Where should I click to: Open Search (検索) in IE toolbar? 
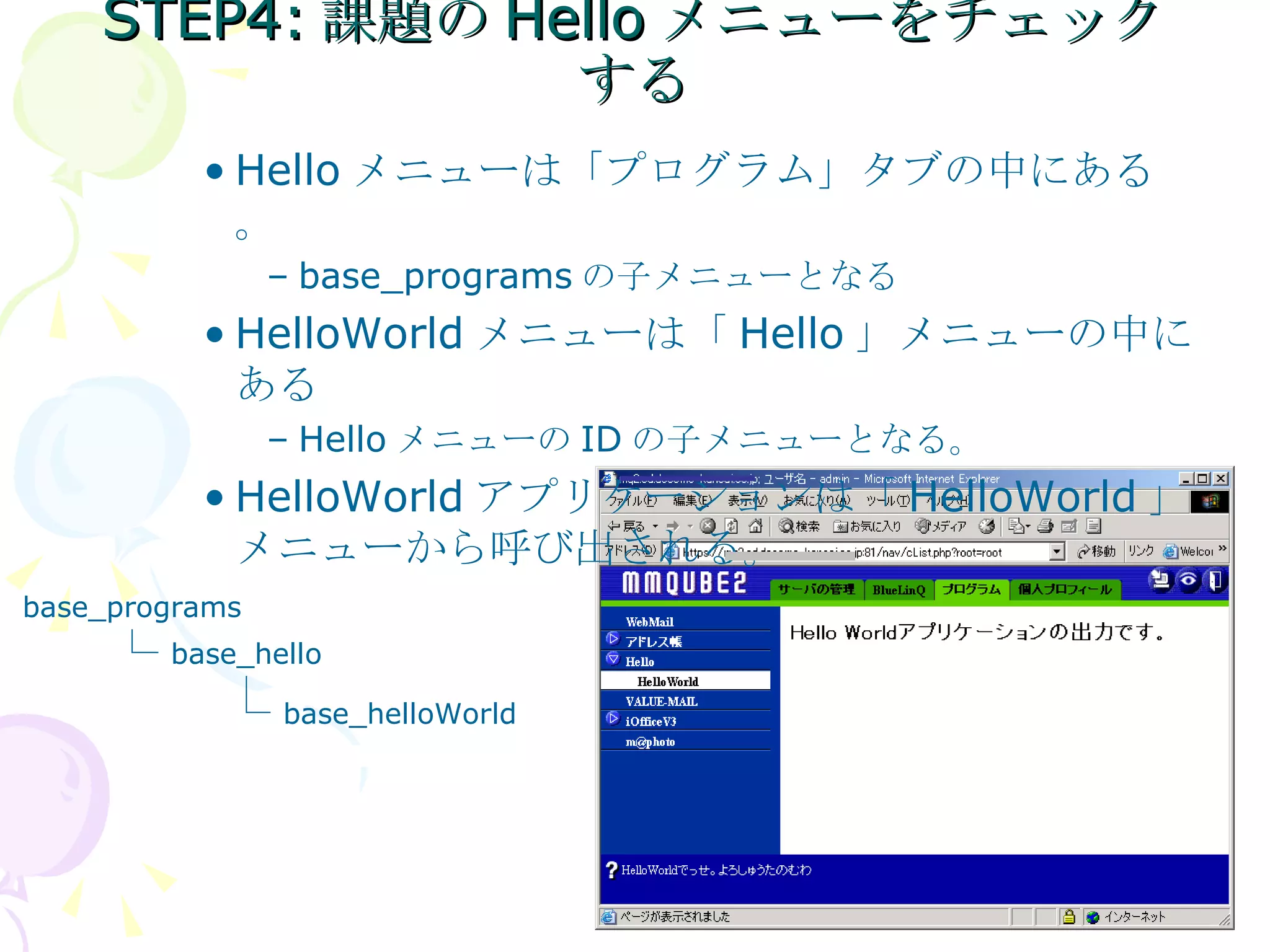pos(799,526)
